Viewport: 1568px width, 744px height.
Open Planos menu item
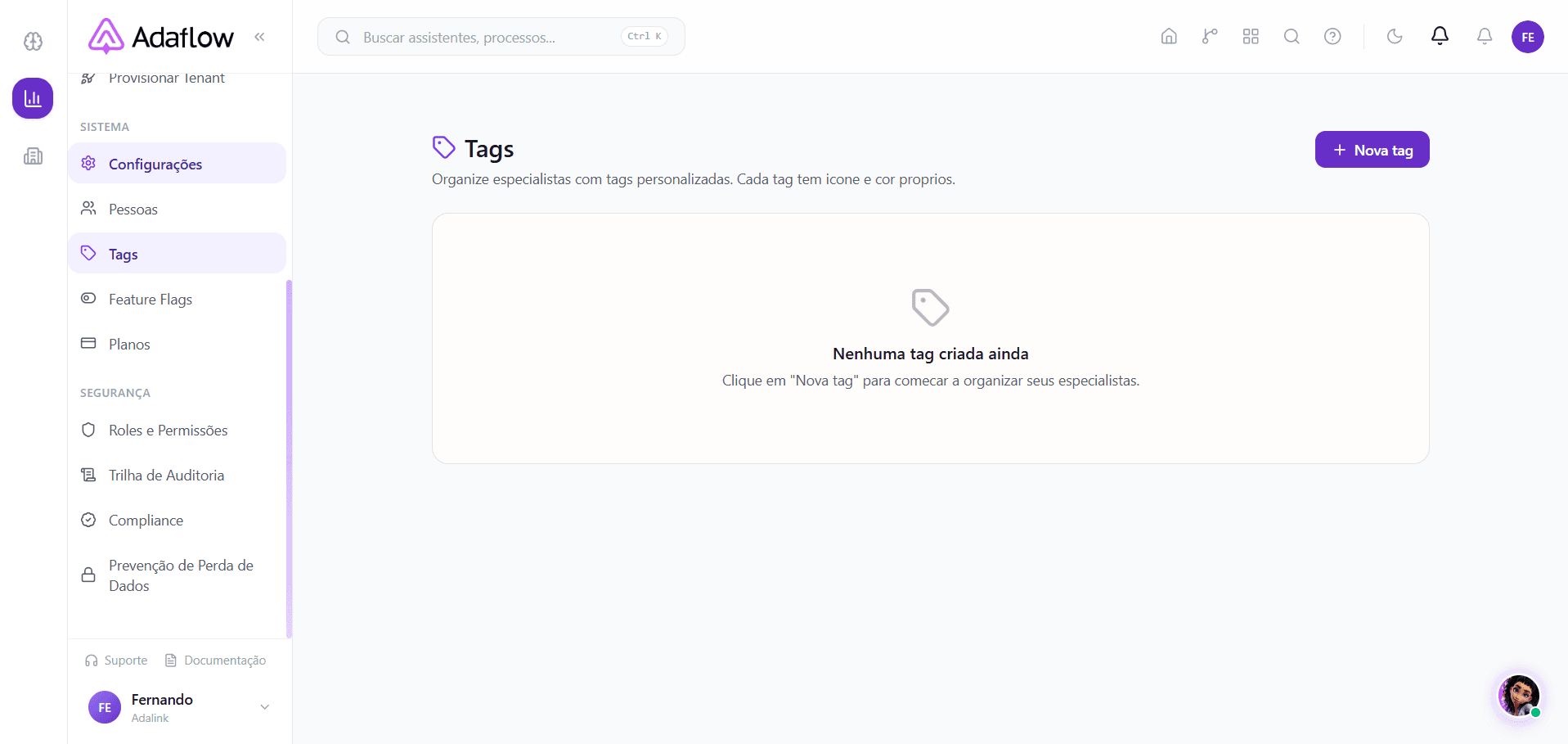(177, 344)
